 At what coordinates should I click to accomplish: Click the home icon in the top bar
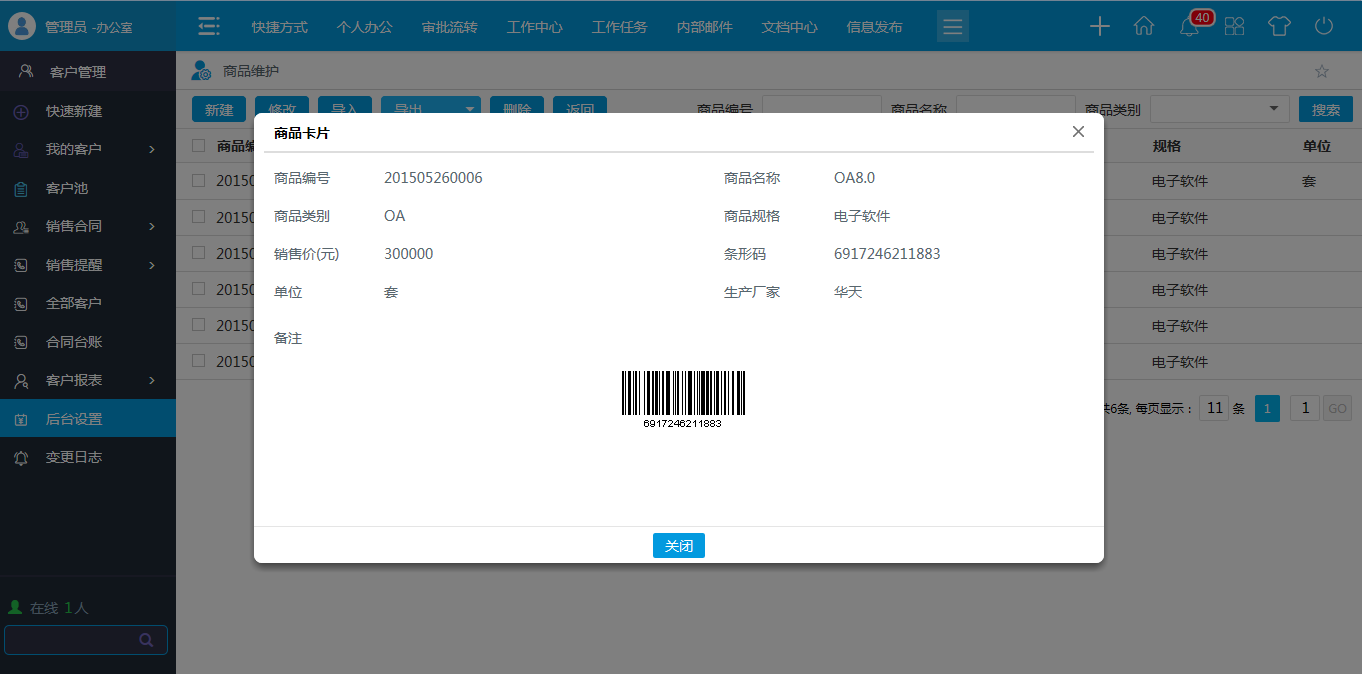1144,26
